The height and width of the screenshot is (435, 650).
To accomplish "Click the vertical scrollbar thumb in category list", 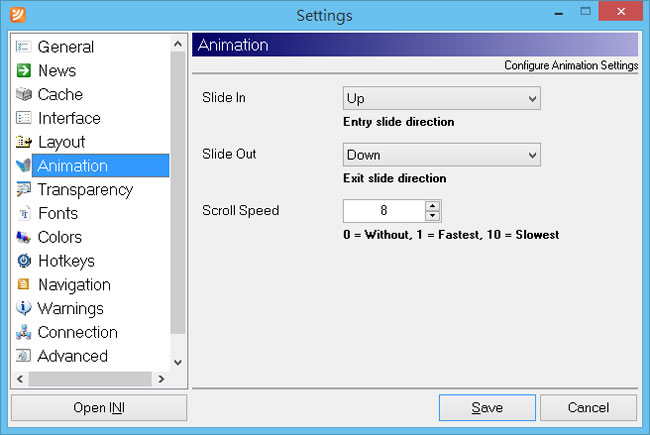I will [178, 192].
